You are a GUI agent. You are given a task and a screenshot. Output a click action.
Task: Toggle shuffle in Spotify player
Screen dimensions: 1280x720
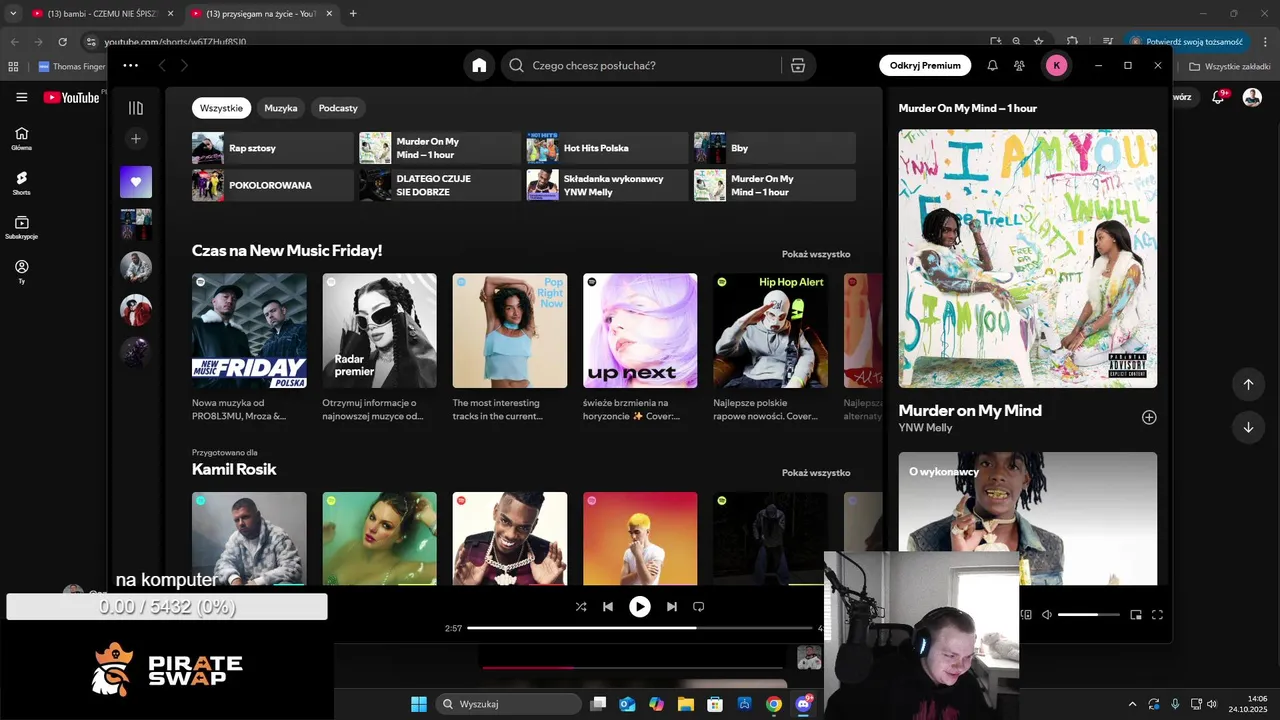coord(581,606)
